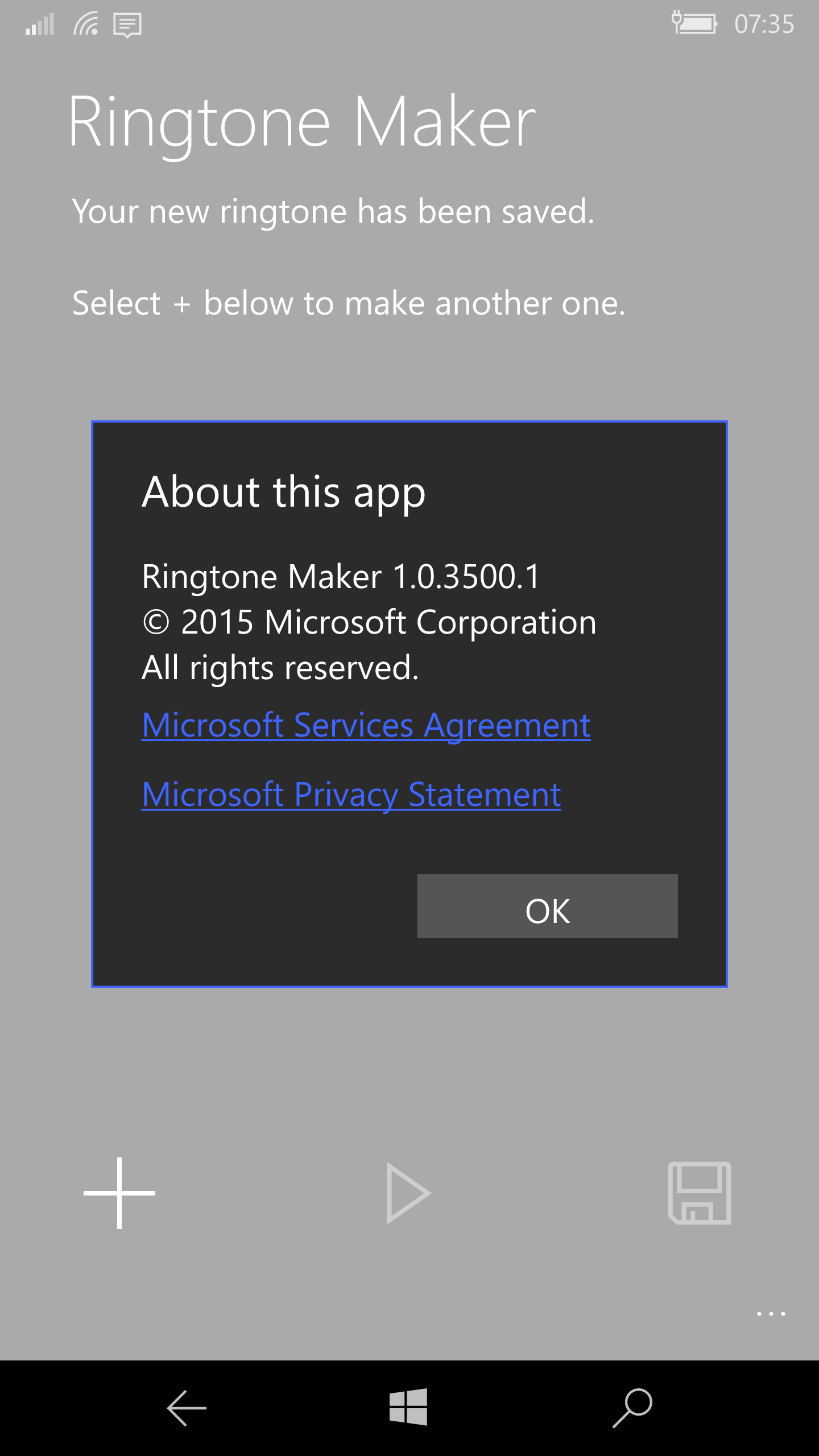Open the three-dot more options menu
Image resolution: width=819 pixels, height=1456 pixels.
771,1314
